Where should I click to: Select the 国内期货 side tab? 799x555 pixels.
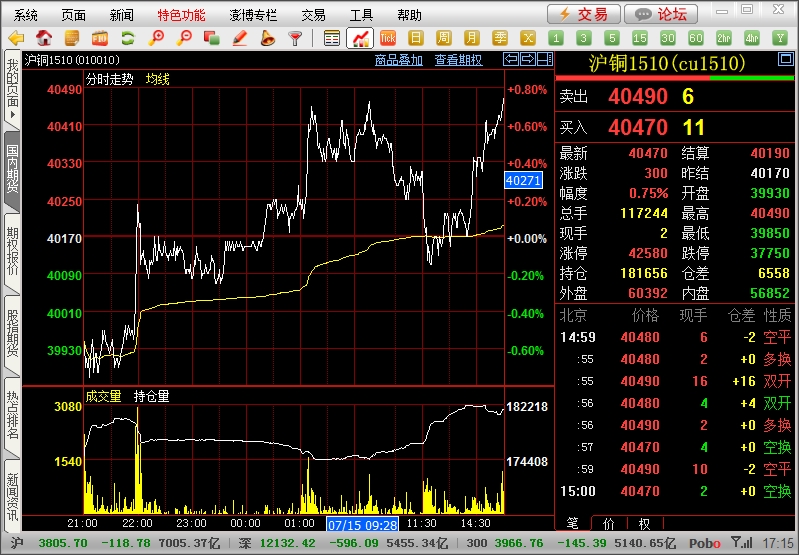click(12, 170)
